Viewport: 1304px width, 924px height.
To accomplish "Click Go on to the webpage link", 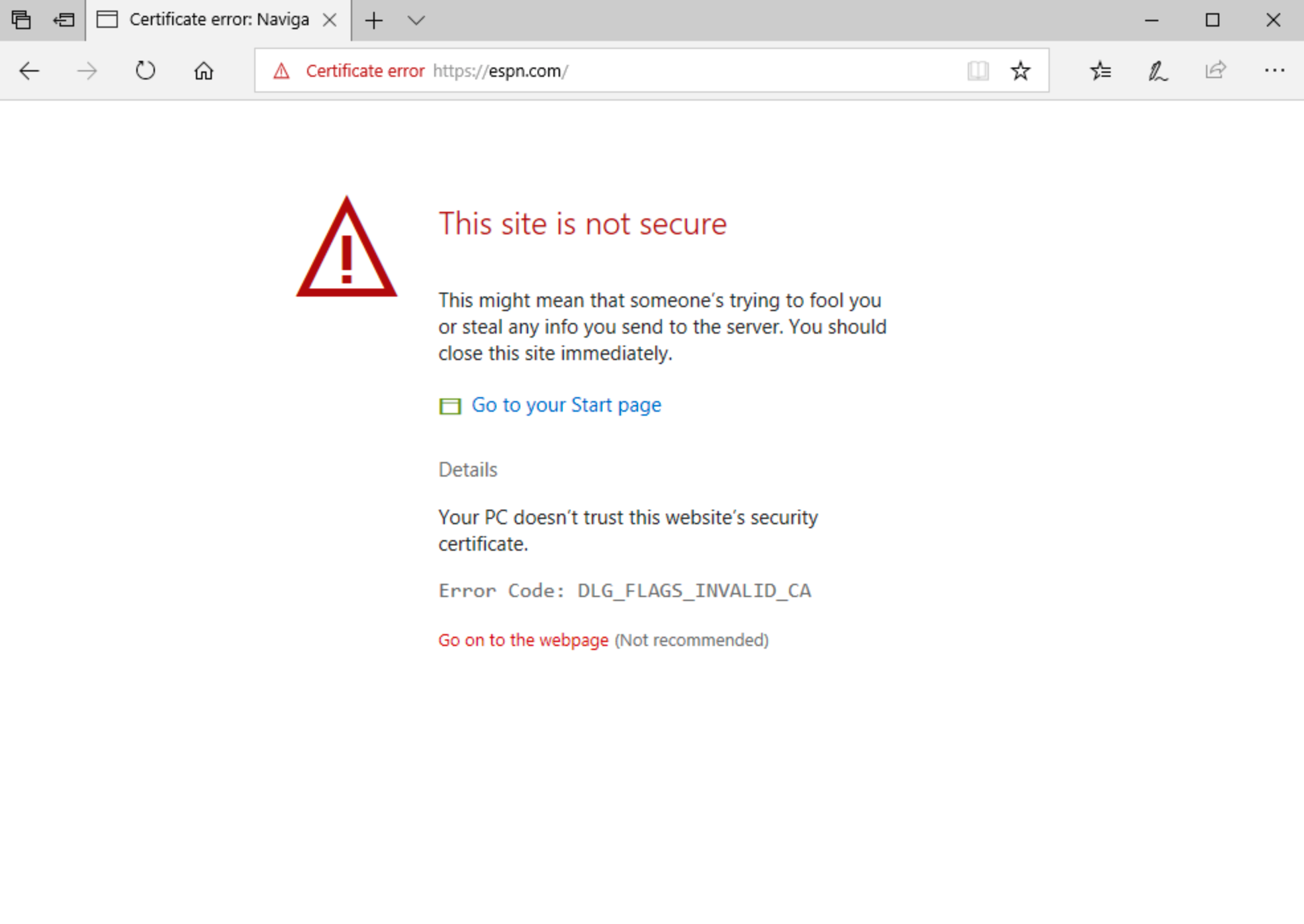I will pos(523,640).
